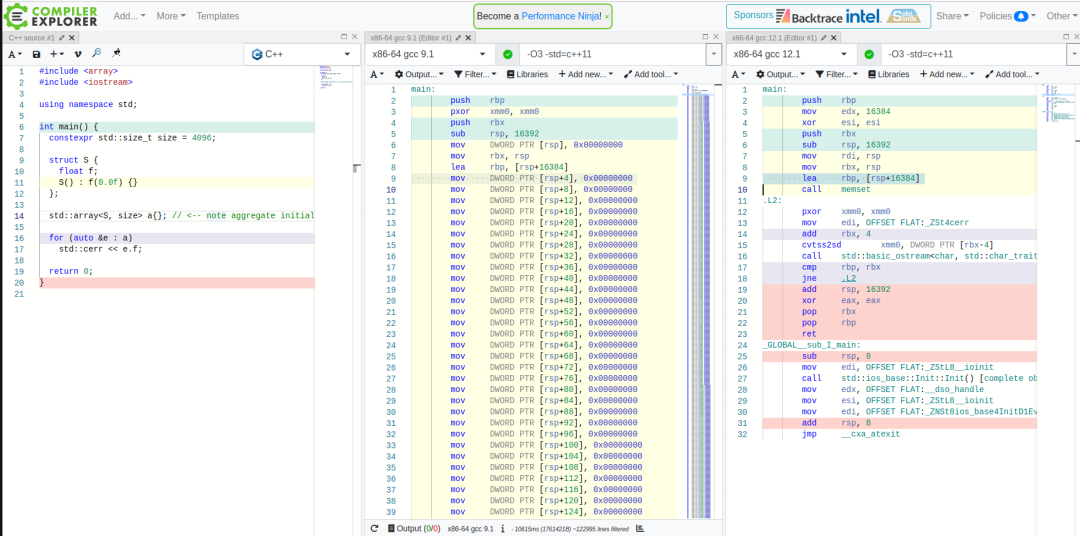
Task: Click the Become a Performance Ninja banner
Action: [538, 16]
